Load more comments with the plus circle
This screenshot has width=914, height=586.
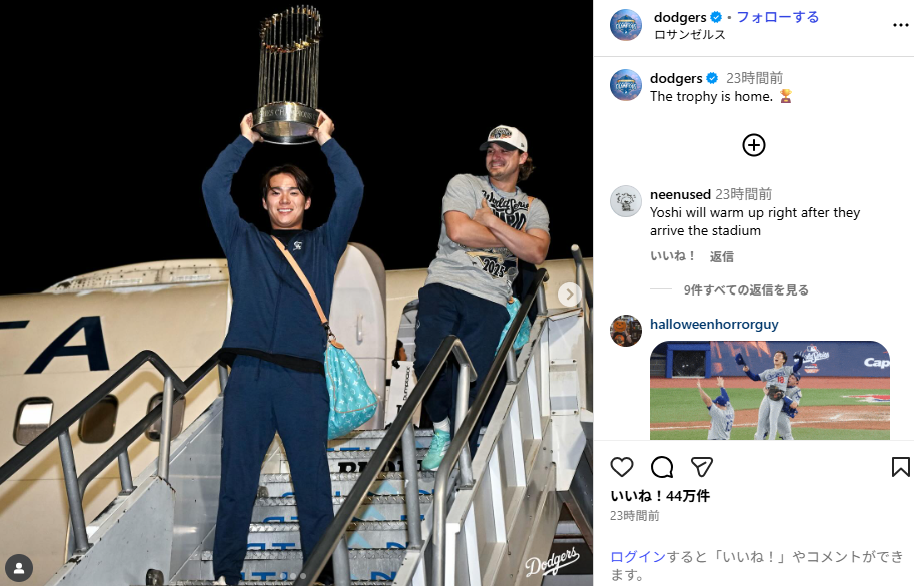754,145
